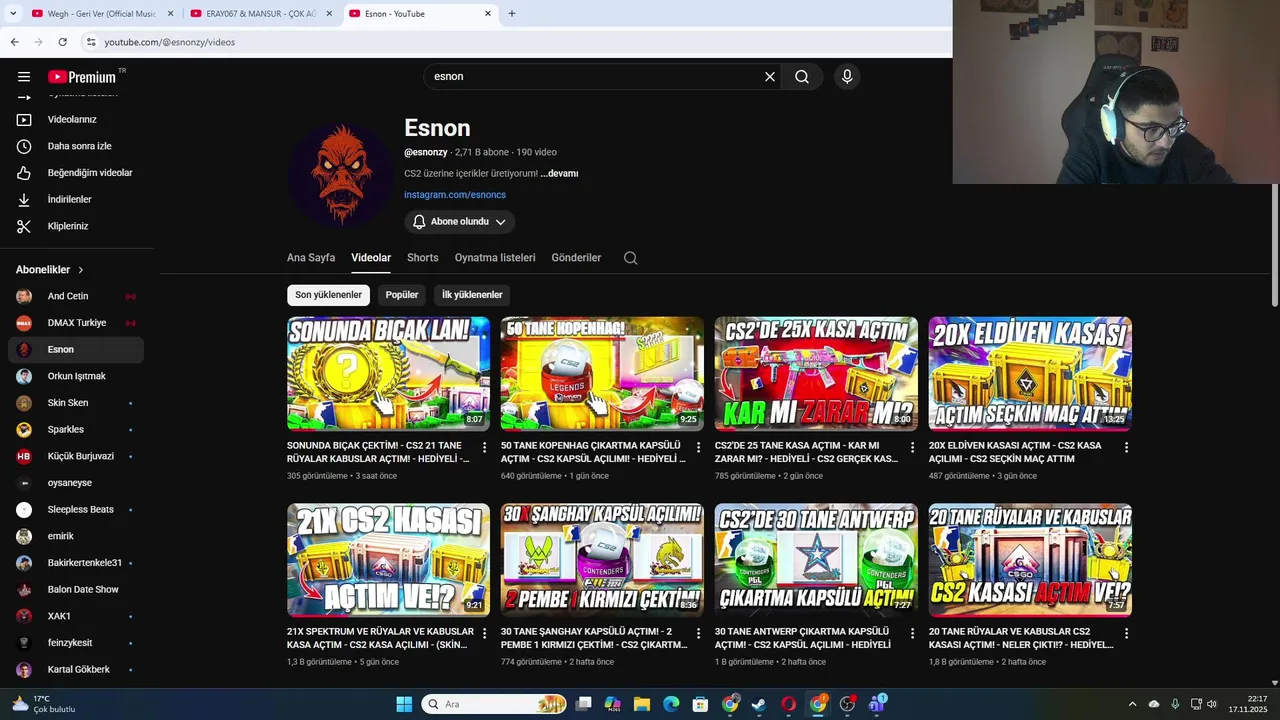Viewport: 1280px width, 720px height.
Task: Open options for 50 TANE KOPENHAG video
Action: point(699,447)
